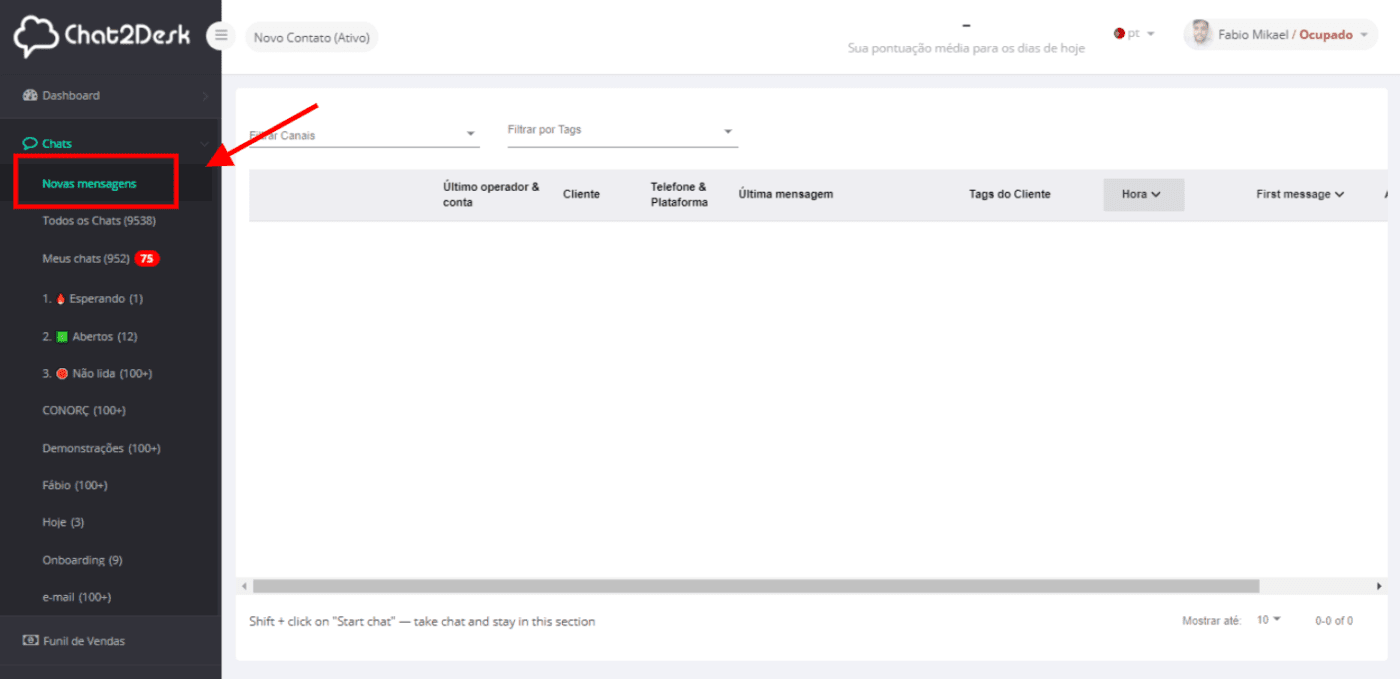Click the Chats speech bubble icon

(30, 144)
